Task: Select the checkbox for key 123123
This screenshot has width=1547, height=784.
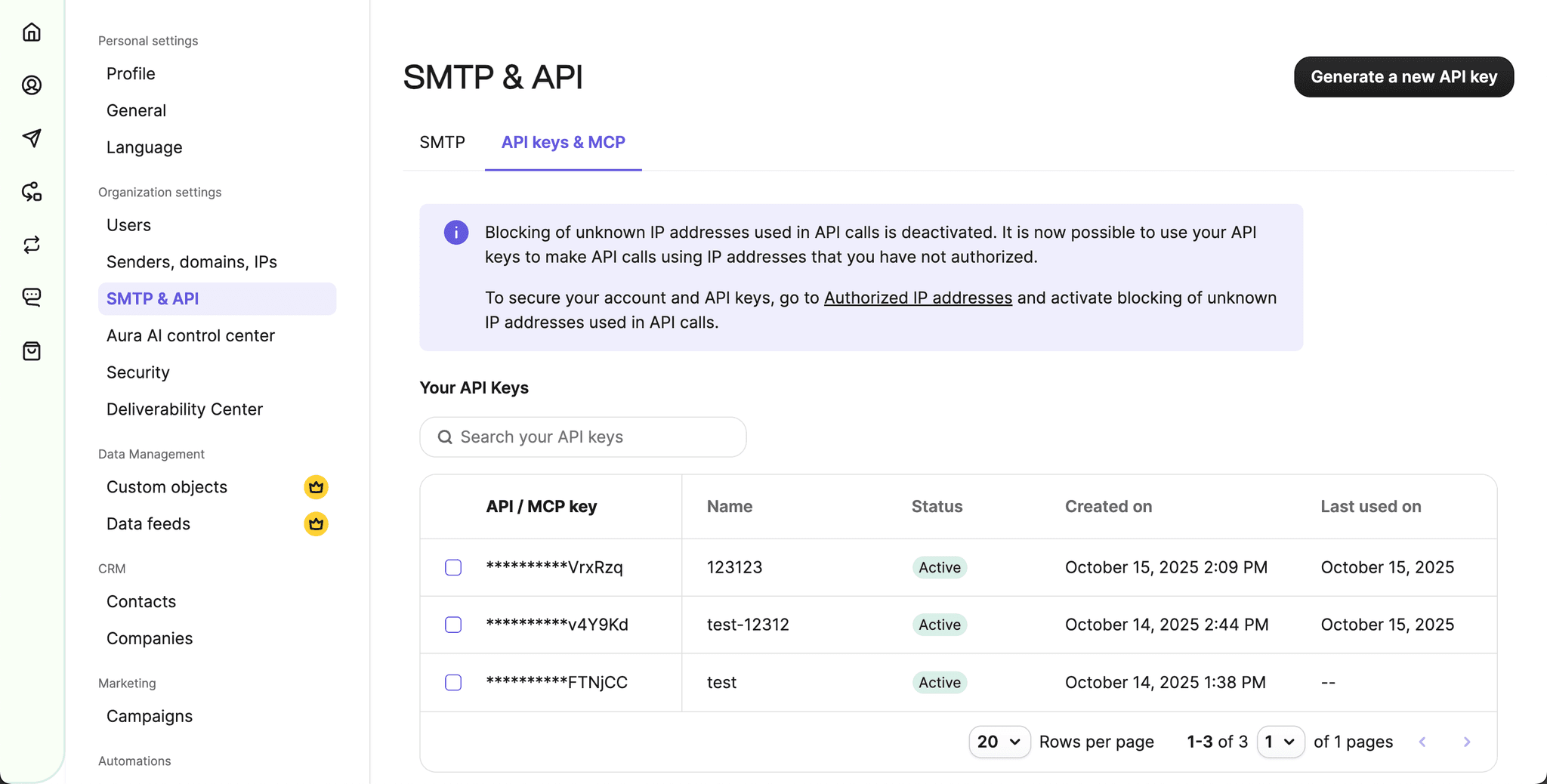Action: coord(453,567)
